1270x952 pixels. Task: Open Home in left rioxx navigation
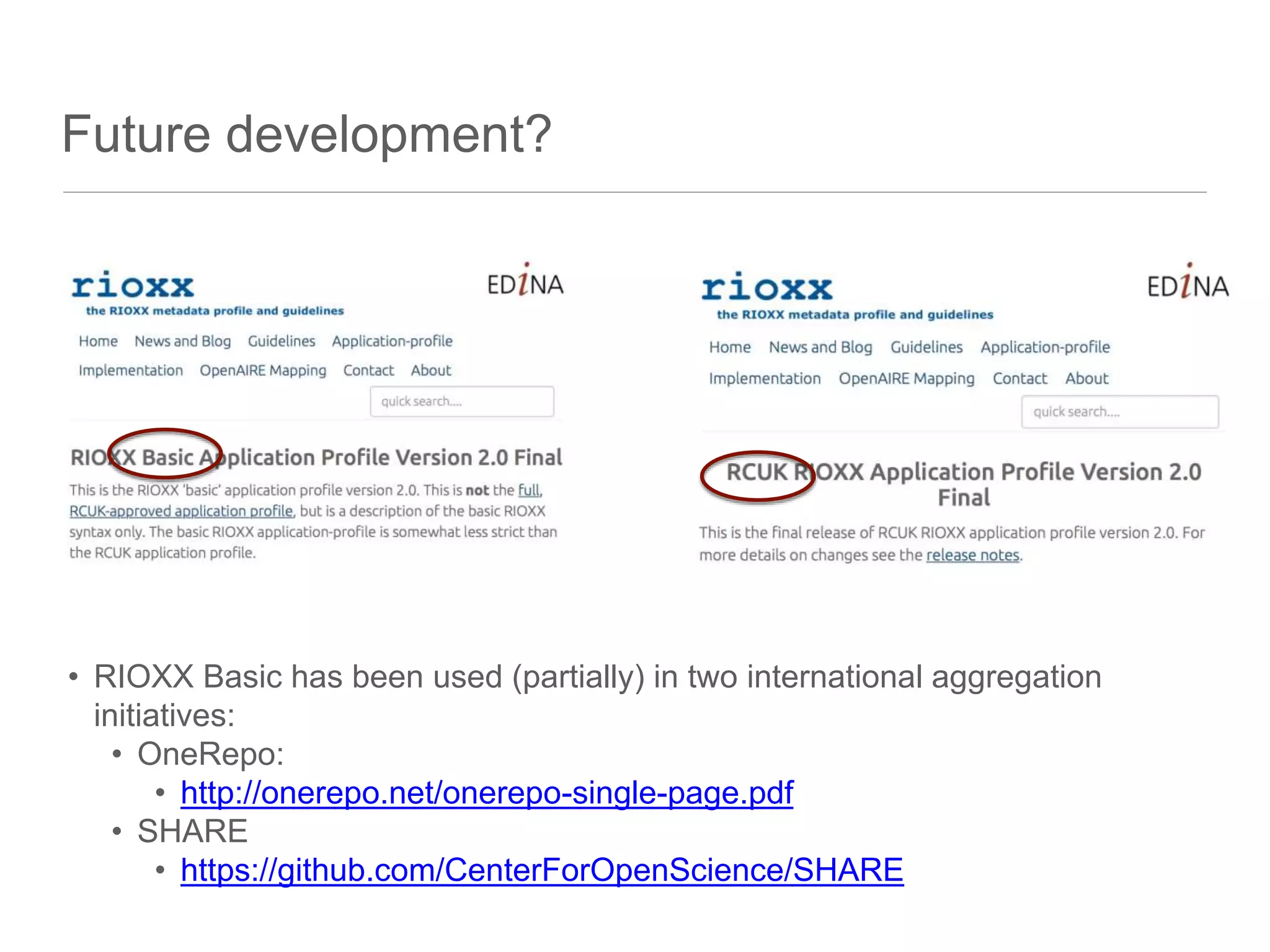coord(98,342)
